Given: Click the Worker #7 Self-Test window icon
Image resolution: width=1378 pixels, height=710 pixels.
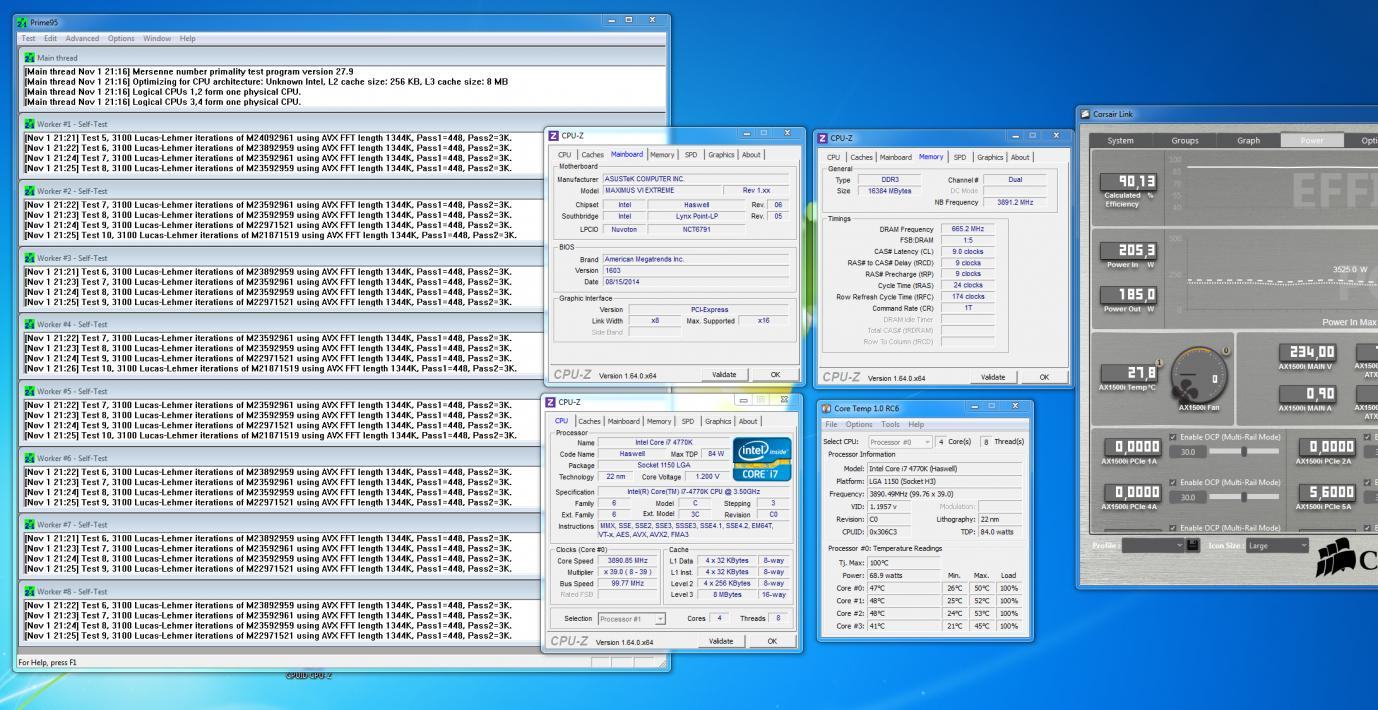Looking at the screenshot, I should 30,524.
